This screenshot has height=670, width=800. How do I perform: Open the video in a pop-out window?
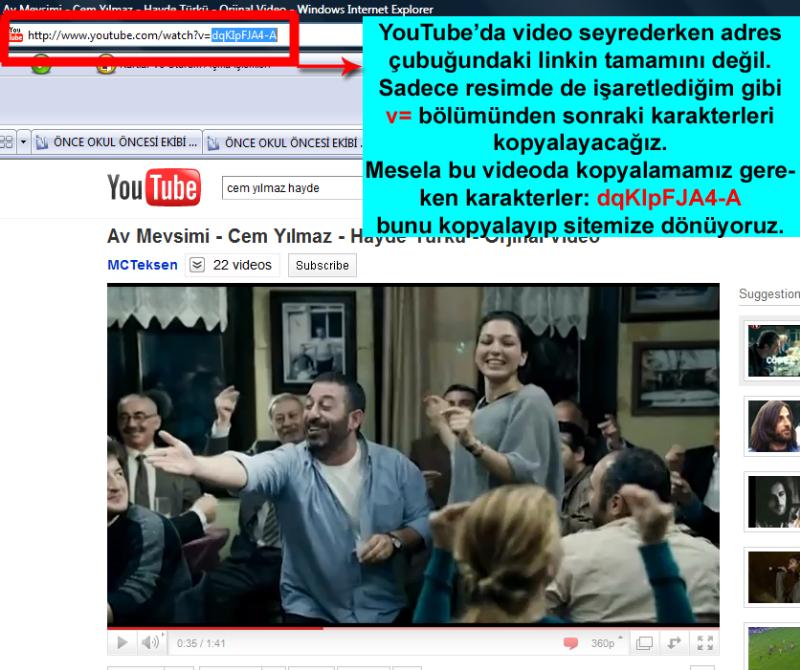tap(644, 643)
